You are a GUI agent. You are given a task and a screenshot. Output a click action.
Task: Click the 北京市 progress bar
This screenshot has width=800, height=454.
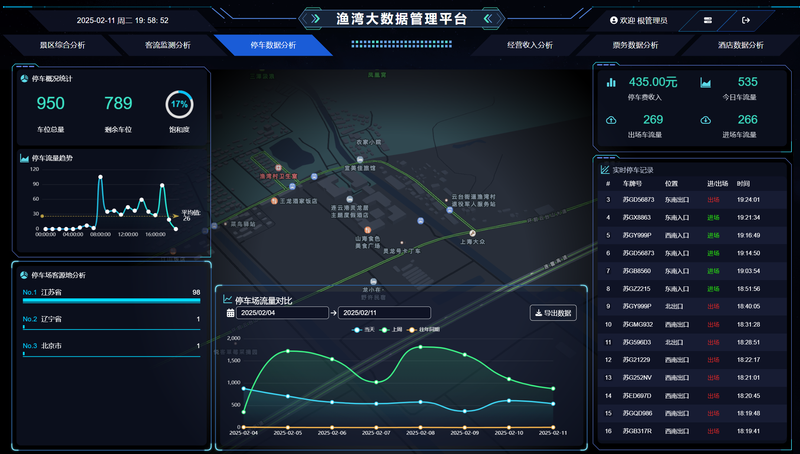(111, 355)
